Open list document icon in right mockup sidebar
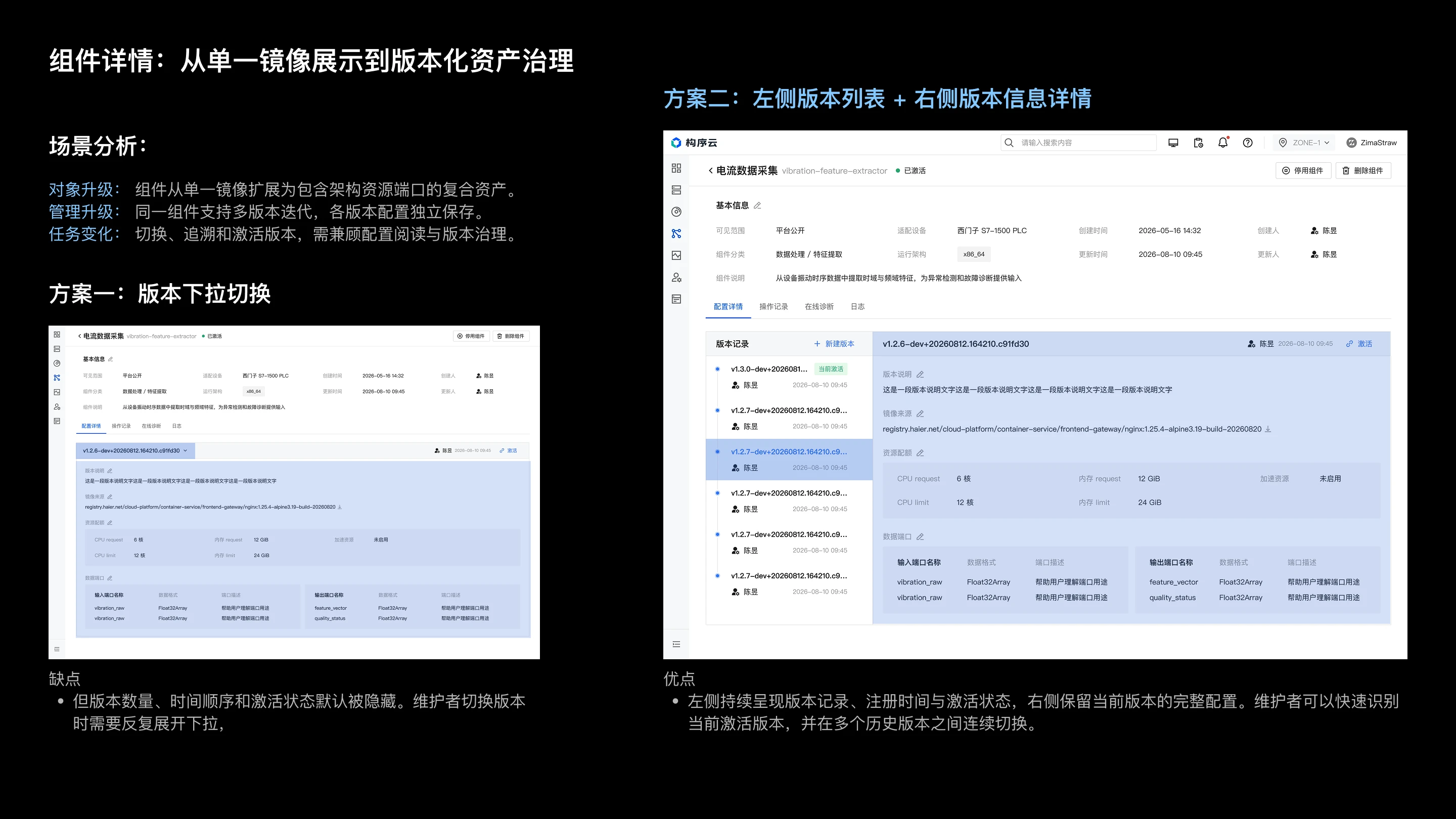The image size is (1456, 819). point(676,299)
